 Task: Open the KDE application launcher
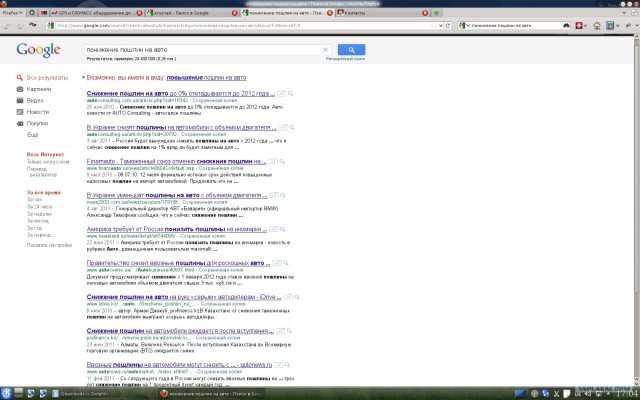(6, 393)
